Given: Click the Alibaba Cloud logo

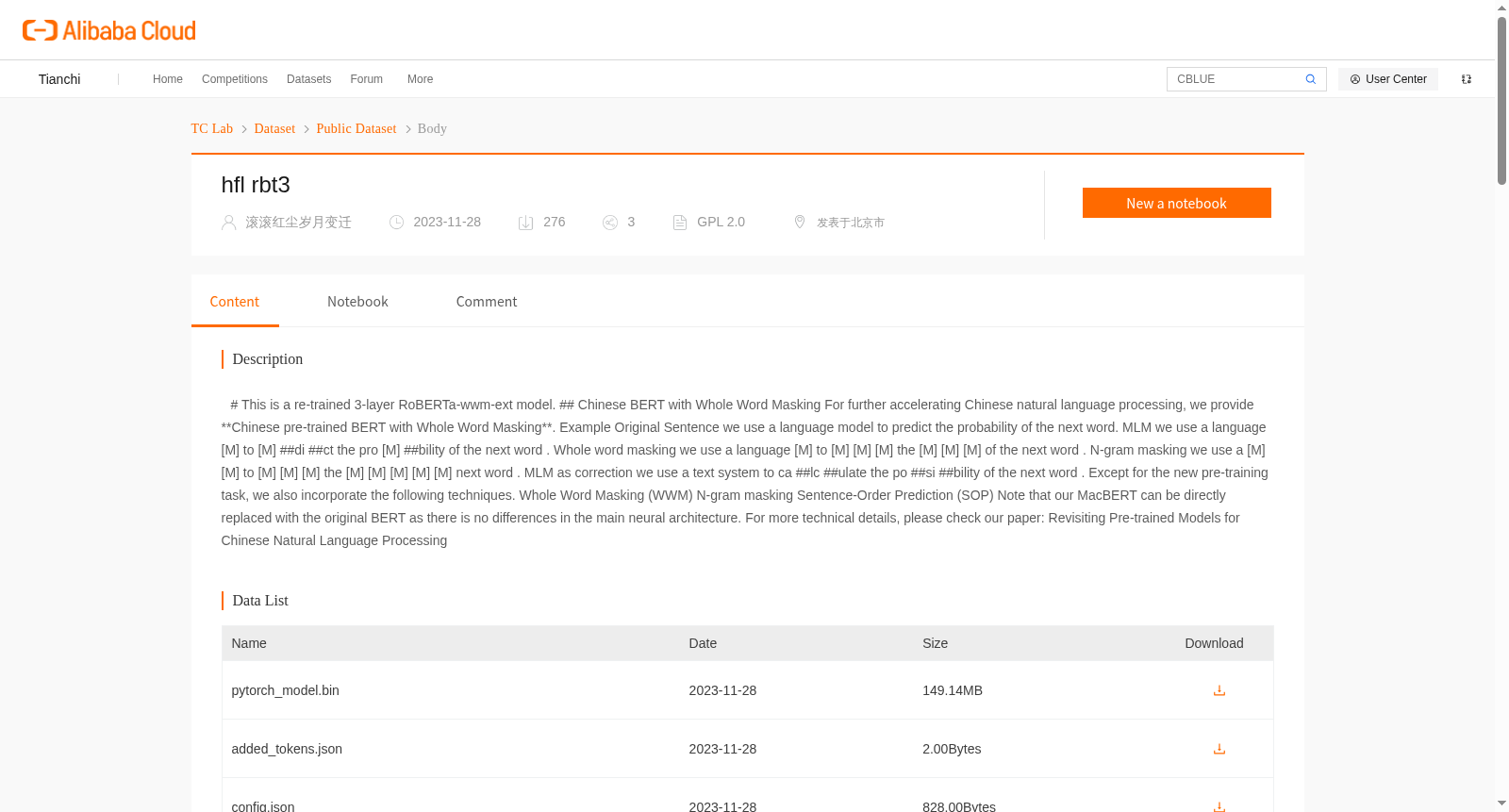Looking at the screenshot, I should [109, 30].
